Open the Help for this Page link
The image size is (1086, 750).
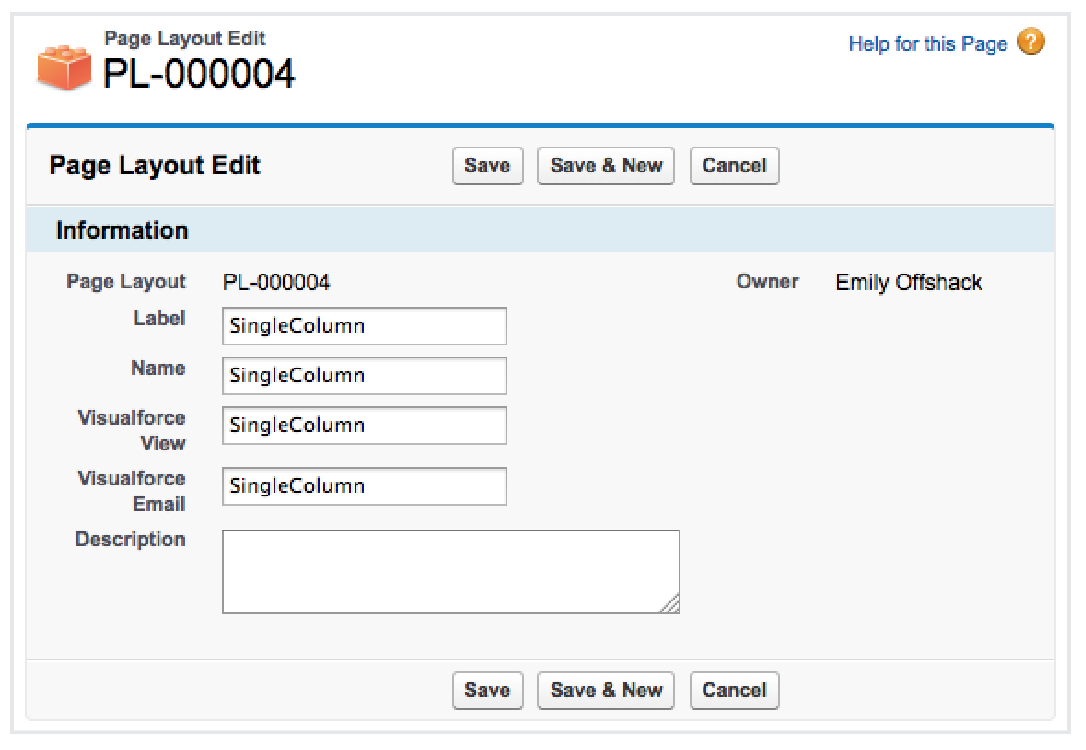coord(927,44)
